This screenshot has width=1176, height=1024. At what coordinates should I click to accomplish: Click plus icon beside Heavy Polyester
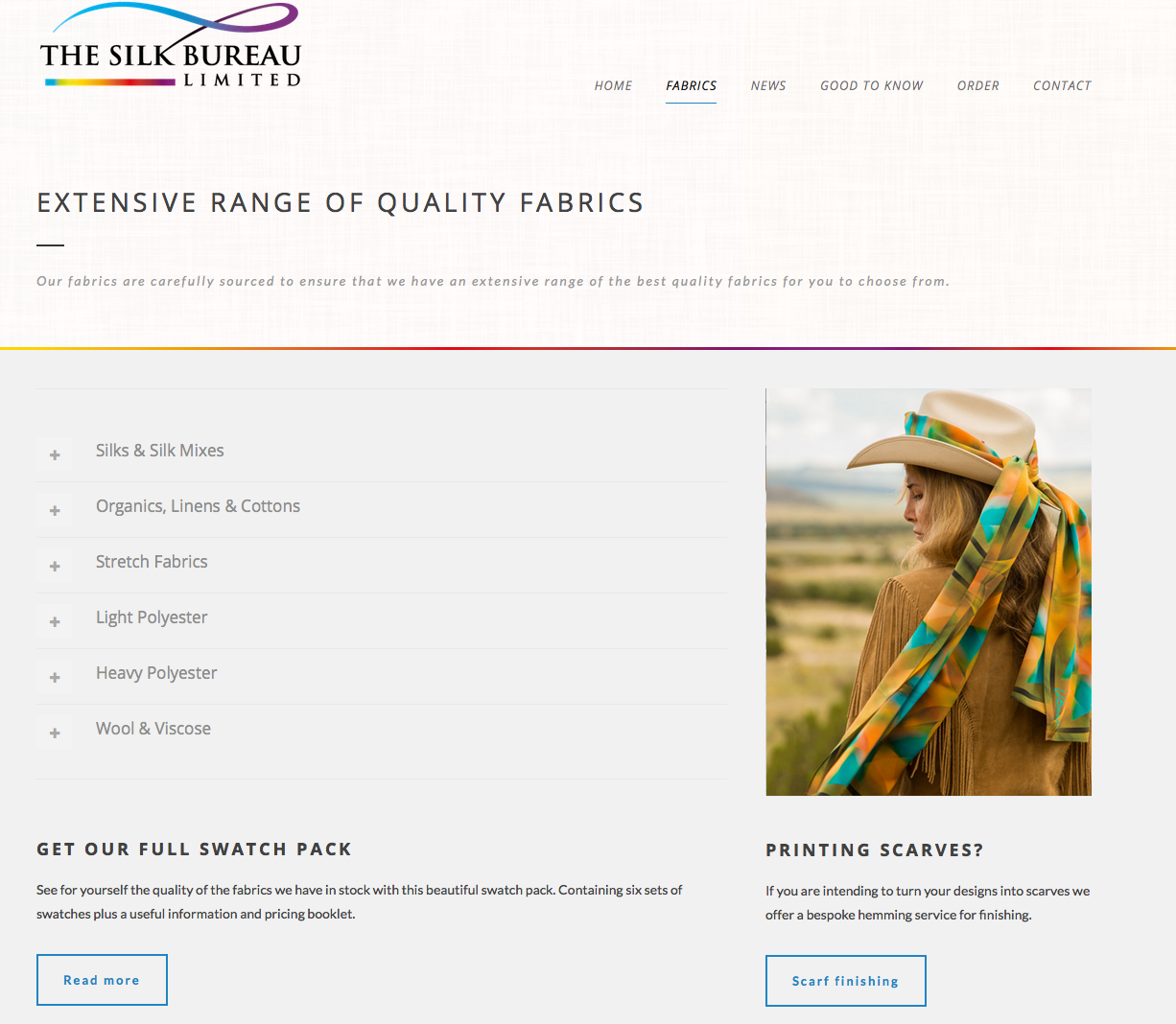[x=55, y=677]
